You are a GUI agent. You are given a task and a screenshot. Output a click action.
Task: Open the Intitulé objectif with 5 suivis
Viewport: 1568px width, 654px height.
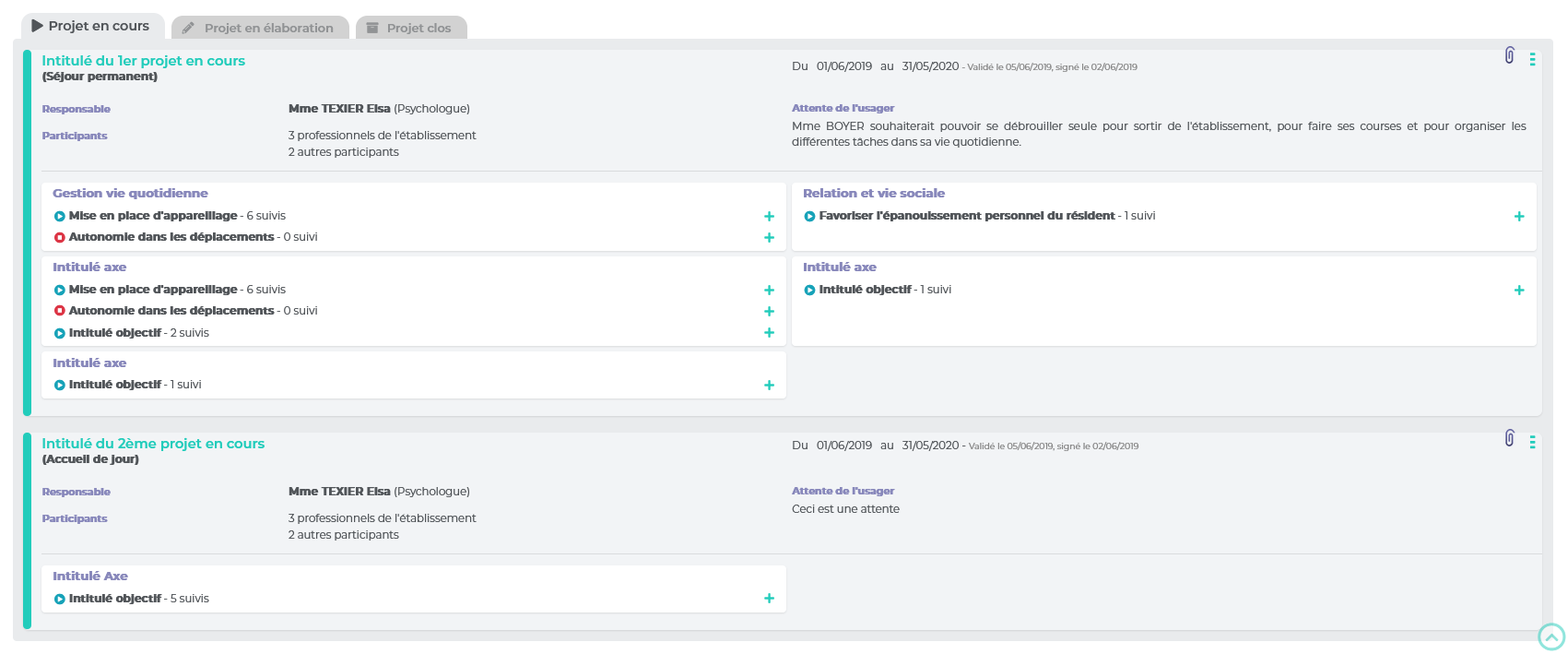click(115, 599)
